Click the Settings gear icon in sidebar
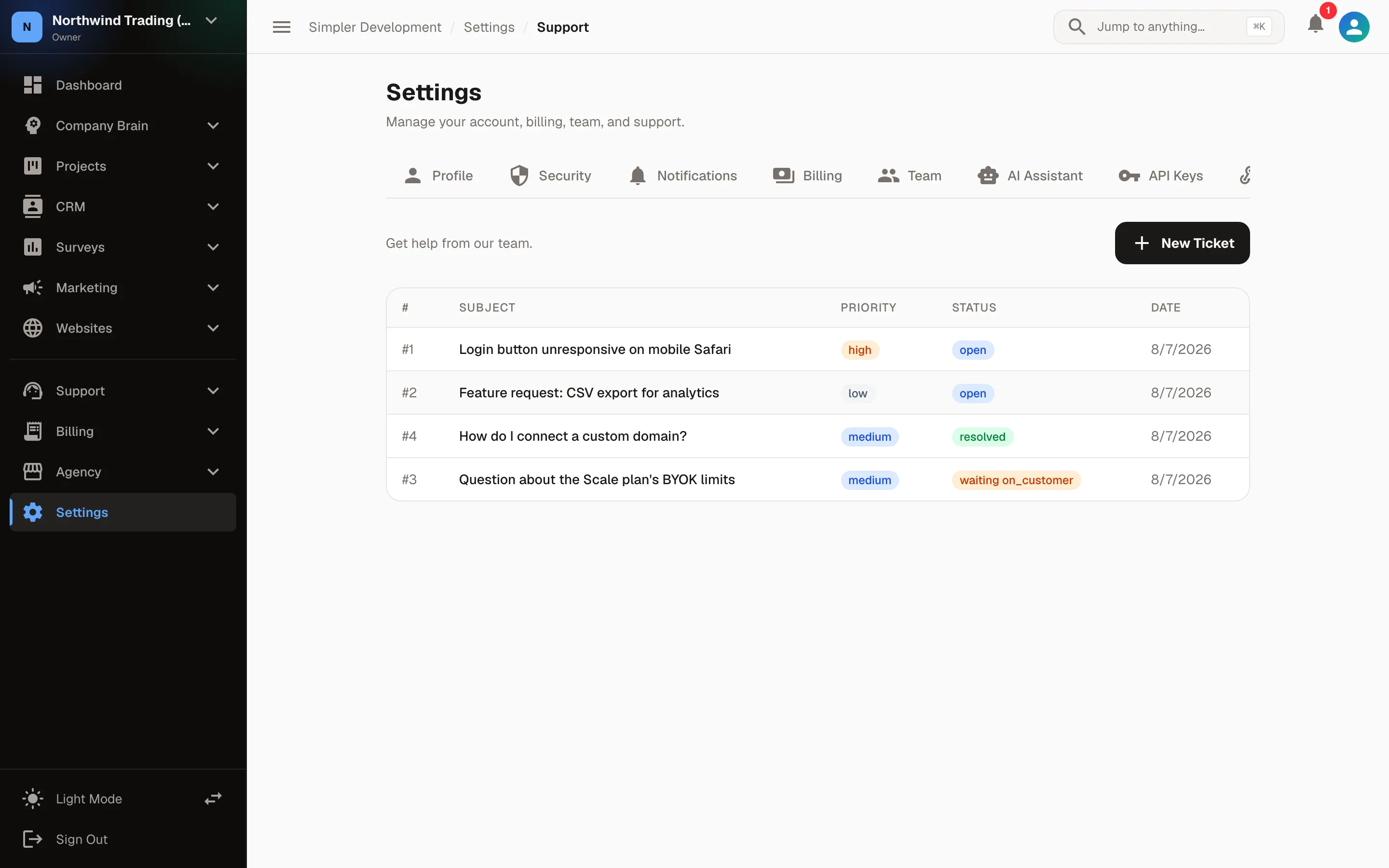1389x868 pixels. coord(33,512)
